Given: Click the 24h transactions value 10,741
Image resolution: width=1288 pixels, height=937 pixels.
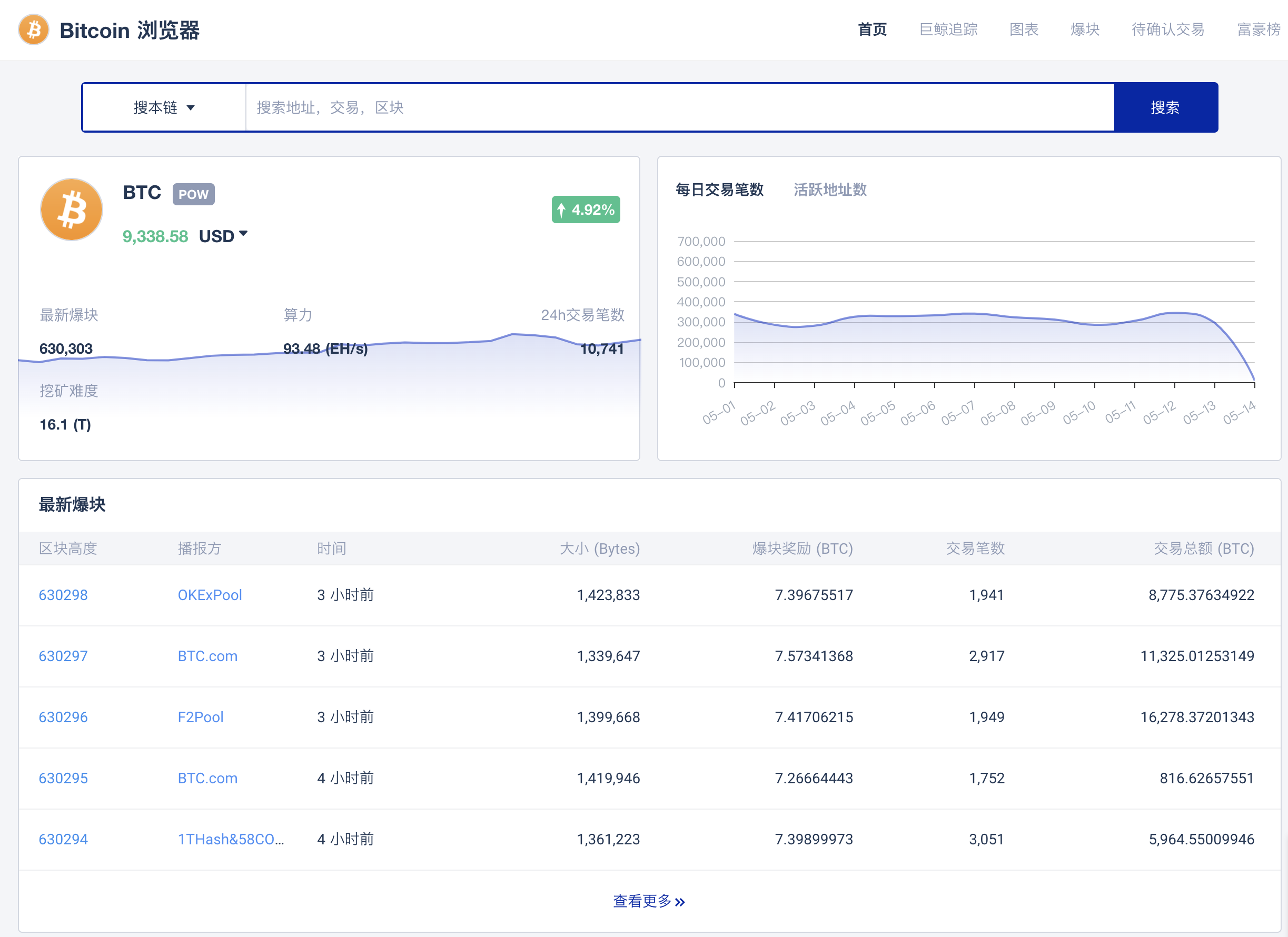Looking at the screenshot, I should (602, 348).
